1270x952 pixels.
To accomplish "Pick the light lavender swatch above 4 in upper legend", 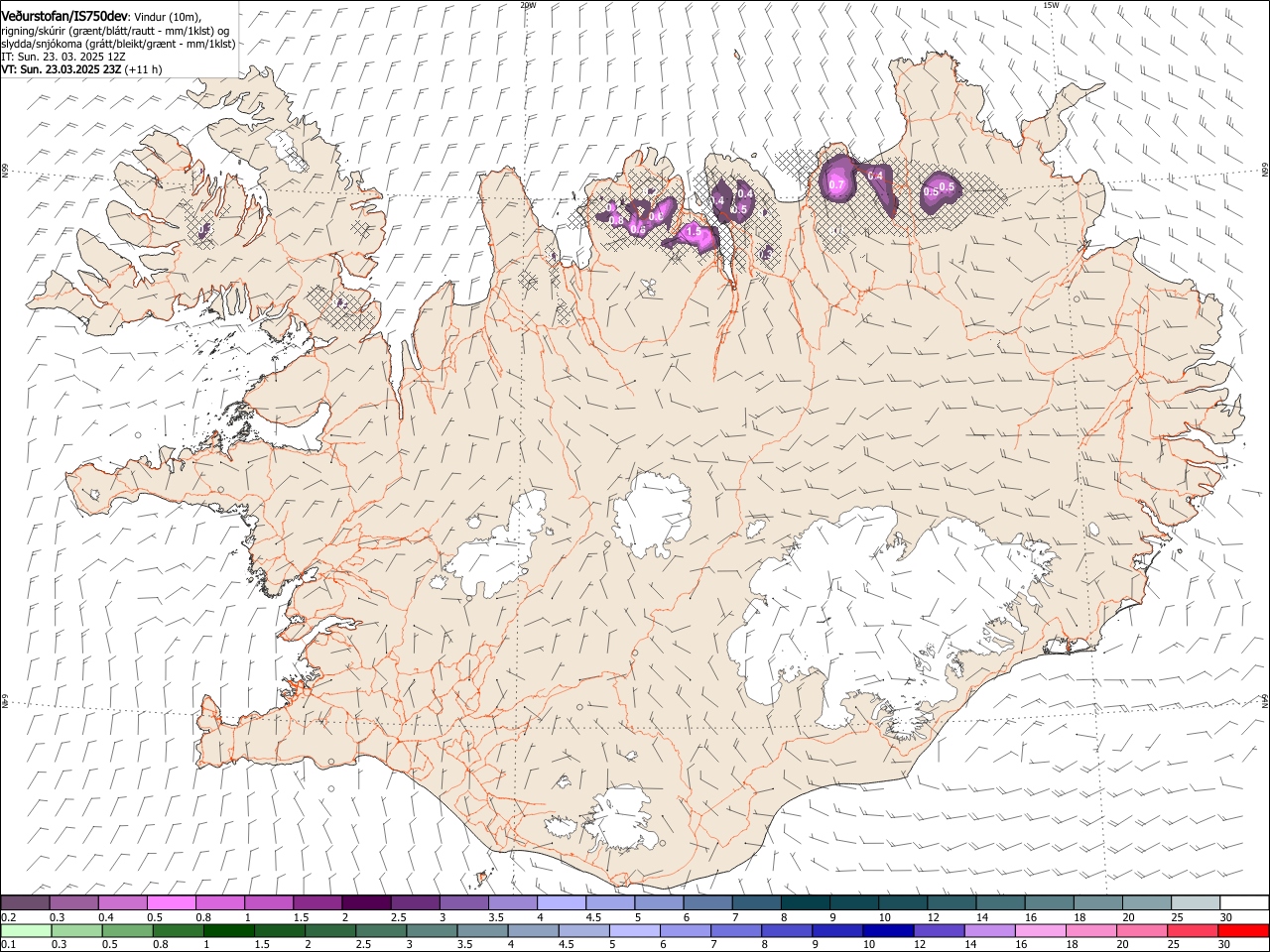I will [562, 902].
